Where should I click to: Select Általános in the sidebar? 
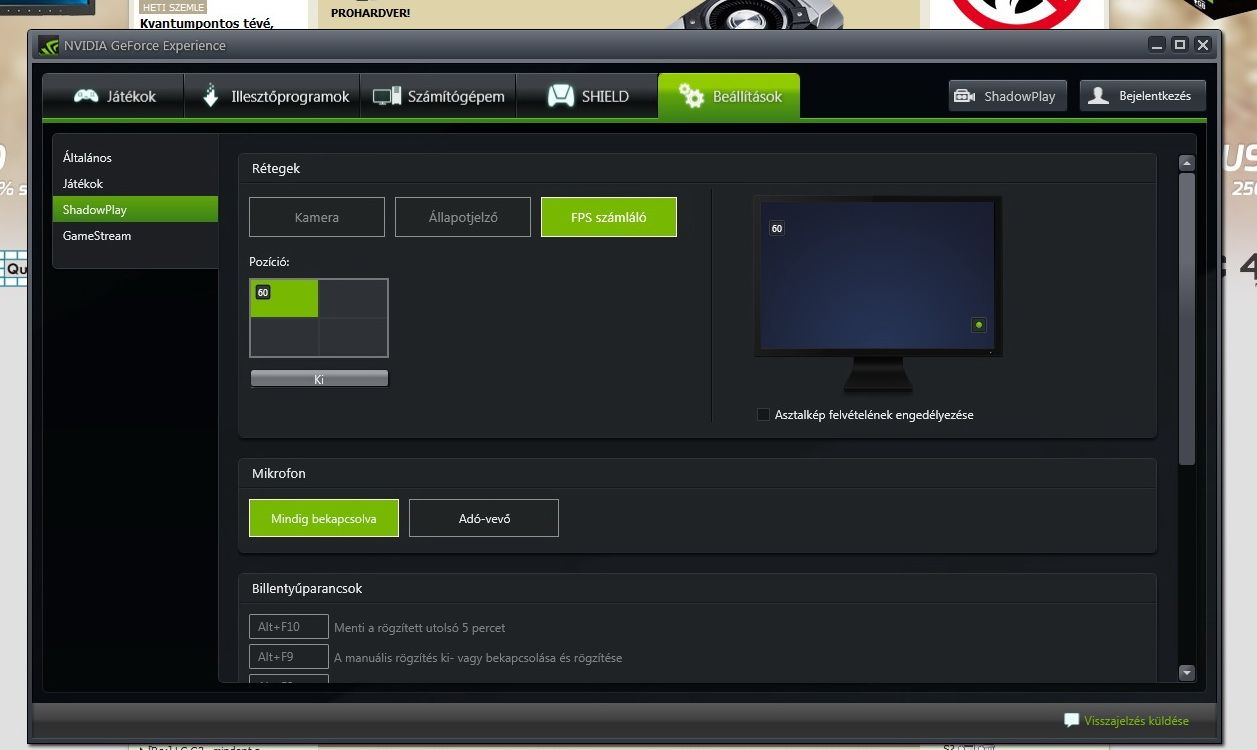click(x=135, y=158)
